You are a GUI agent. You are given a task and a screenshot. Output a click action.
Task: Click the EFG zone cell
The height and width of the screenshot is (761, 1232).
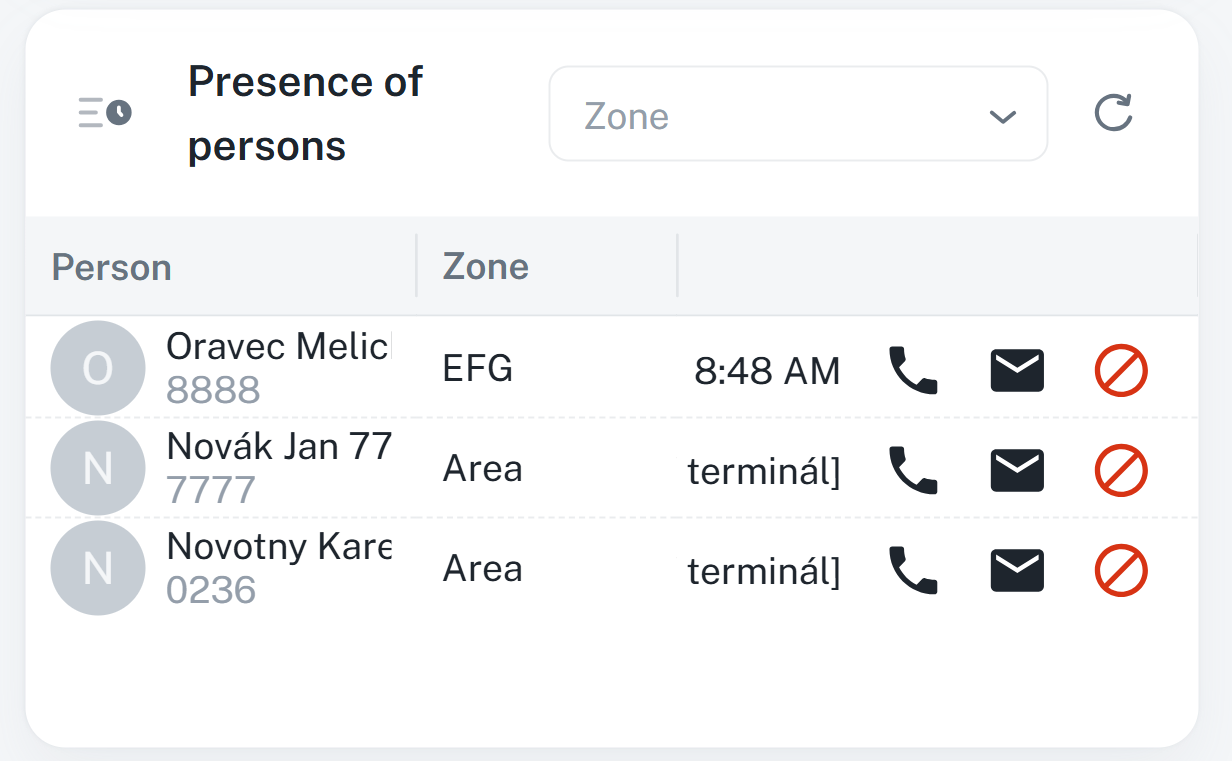click(x=478, y=369)
